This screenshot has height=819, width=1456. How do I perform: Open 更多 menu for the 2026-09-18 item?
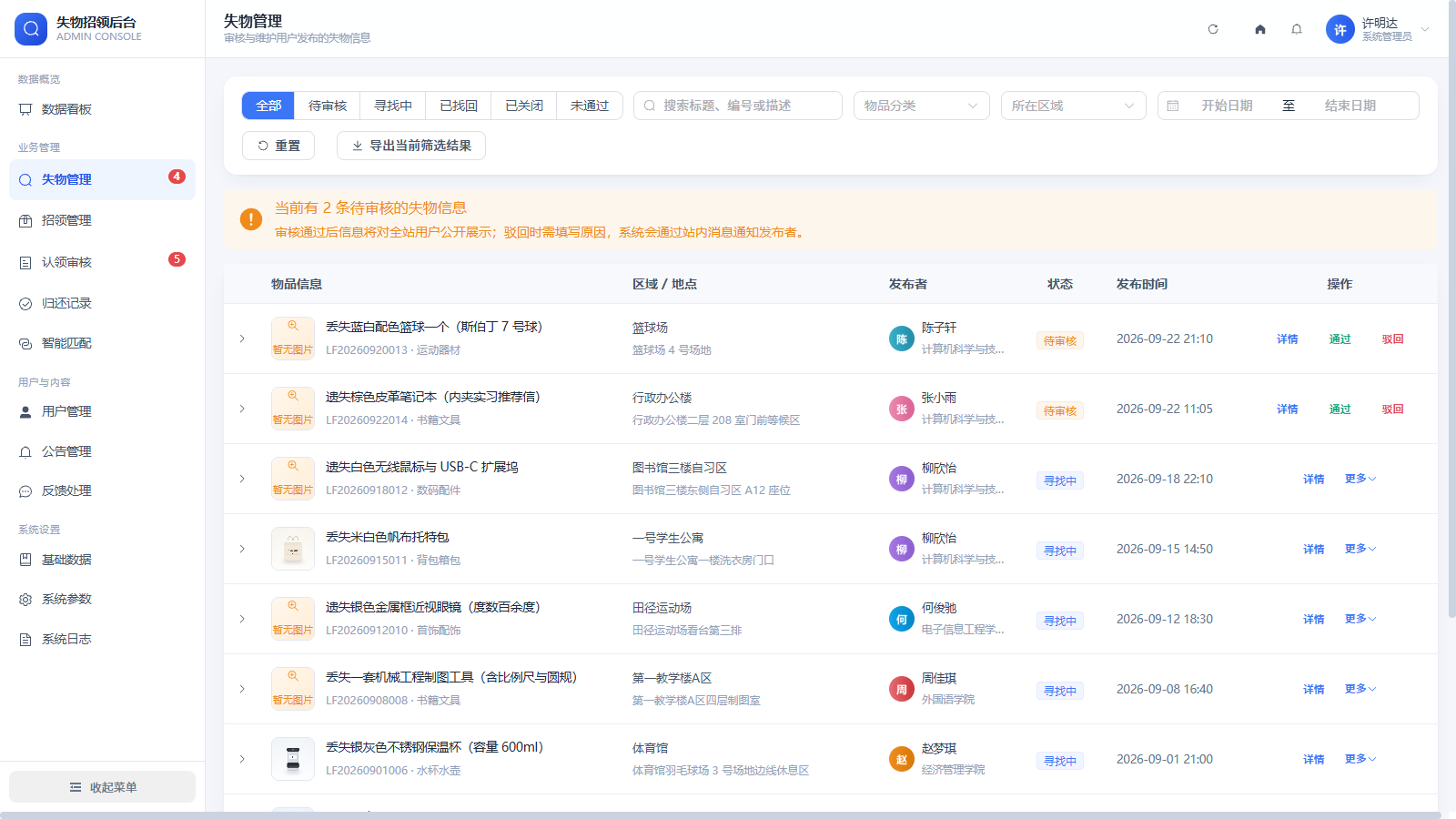(1360, 479)
